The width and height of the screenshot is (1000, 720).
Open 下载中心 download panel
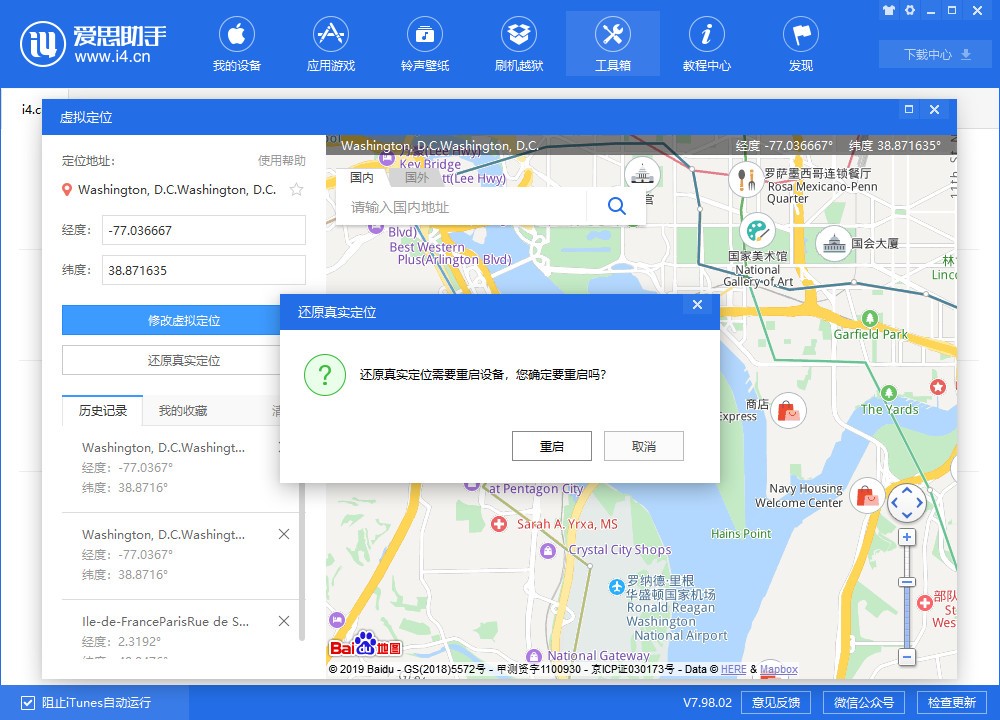pyautogui.click(x=937, y=54)
